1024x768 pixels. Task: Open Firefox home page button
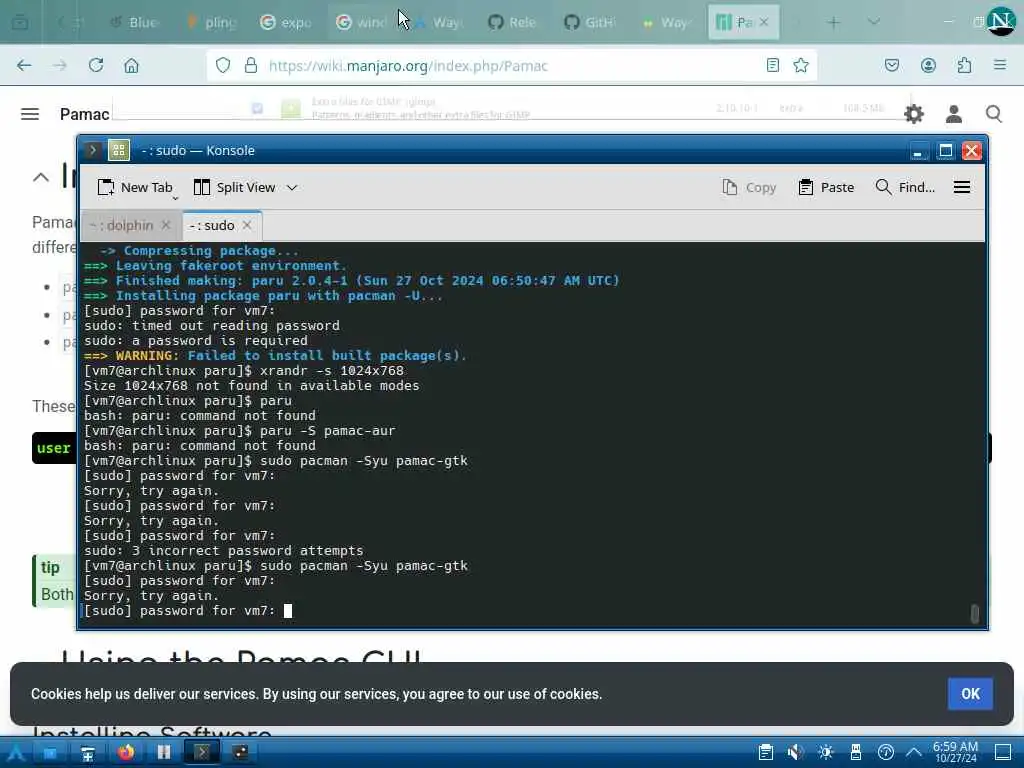coord(131,65)
